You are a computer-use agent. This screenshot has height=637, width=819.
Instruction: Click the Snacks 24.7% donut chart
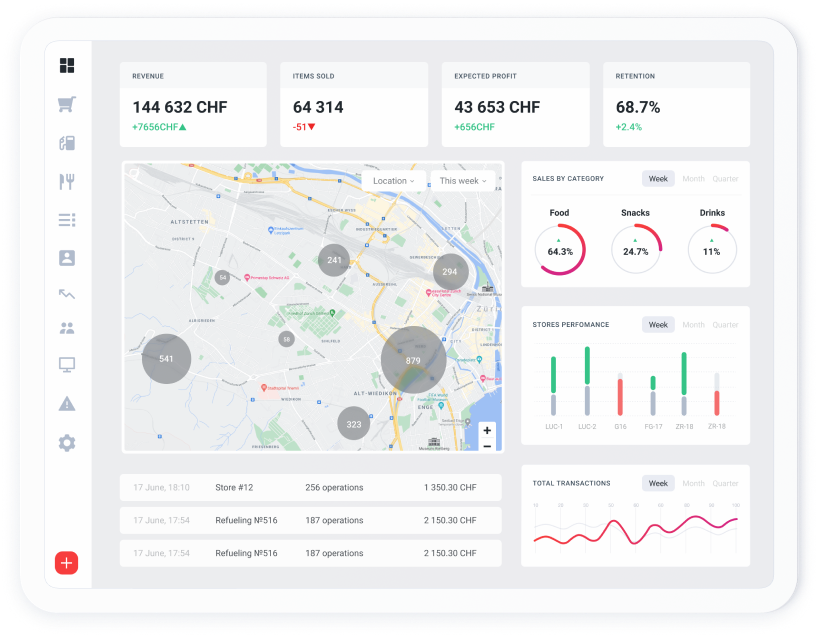click(x=636, y=250)
